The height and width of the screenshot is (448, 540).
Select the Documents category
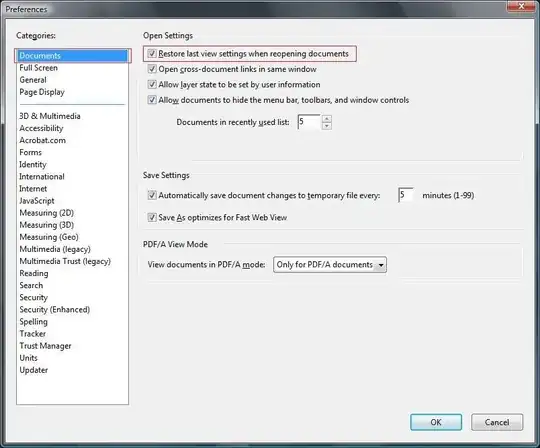coord(73,56)
